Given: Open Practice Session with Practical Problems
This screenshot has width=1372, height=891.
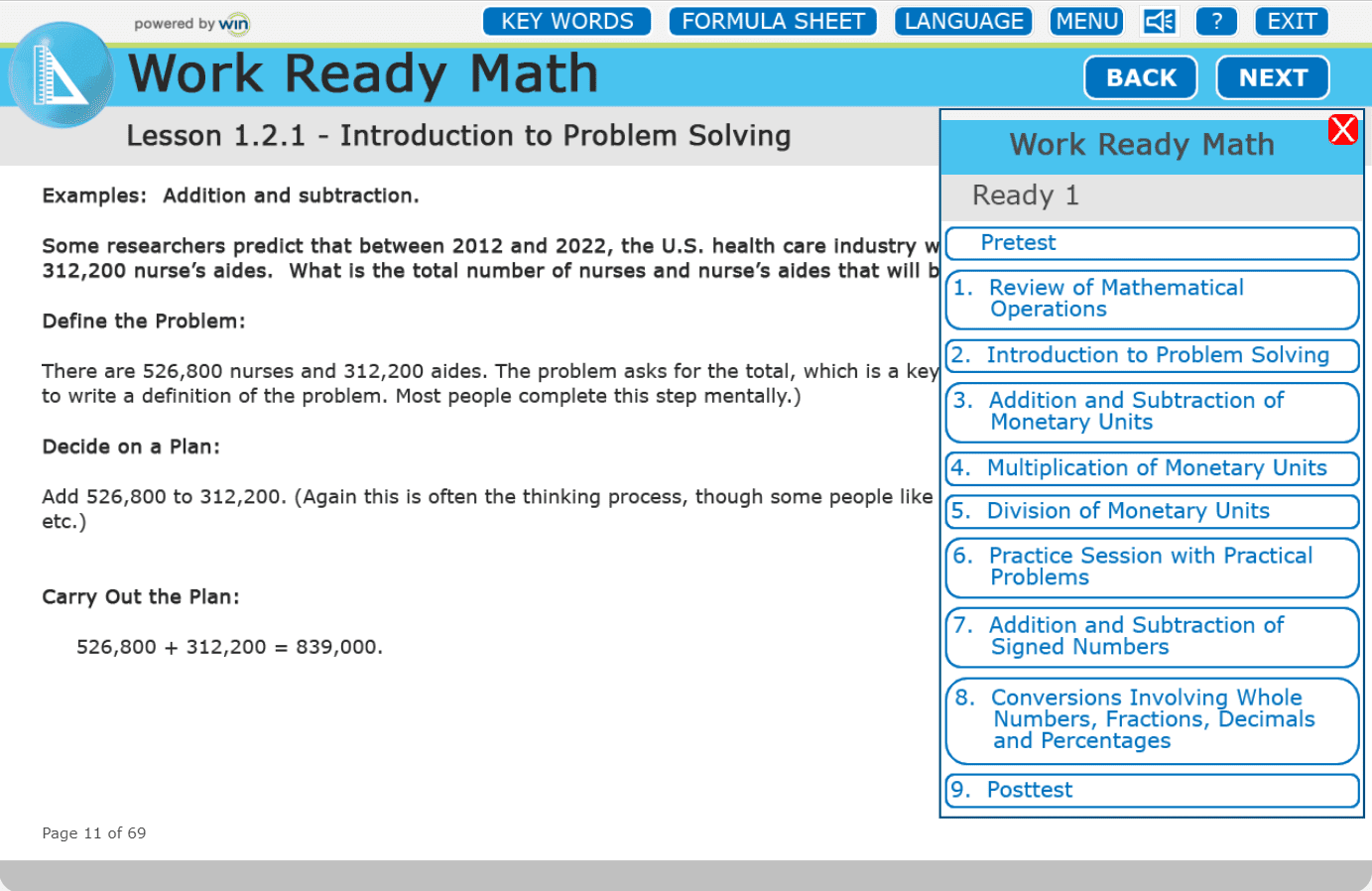Looking at the screenshot, I should 1152,567.
